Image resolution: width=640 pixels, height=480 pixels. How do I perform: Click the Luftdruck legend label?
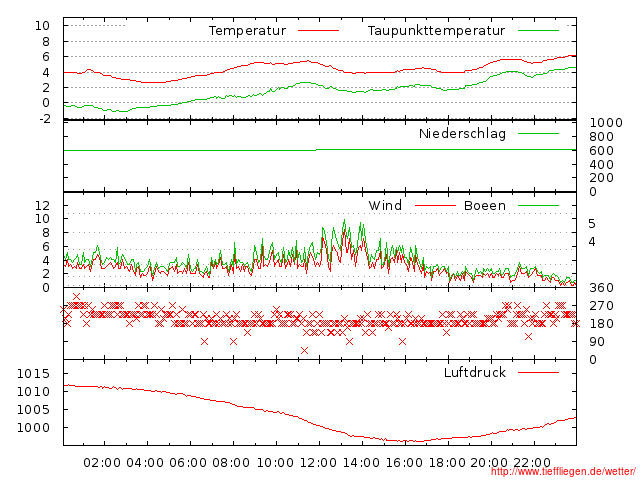coord(475,372)
